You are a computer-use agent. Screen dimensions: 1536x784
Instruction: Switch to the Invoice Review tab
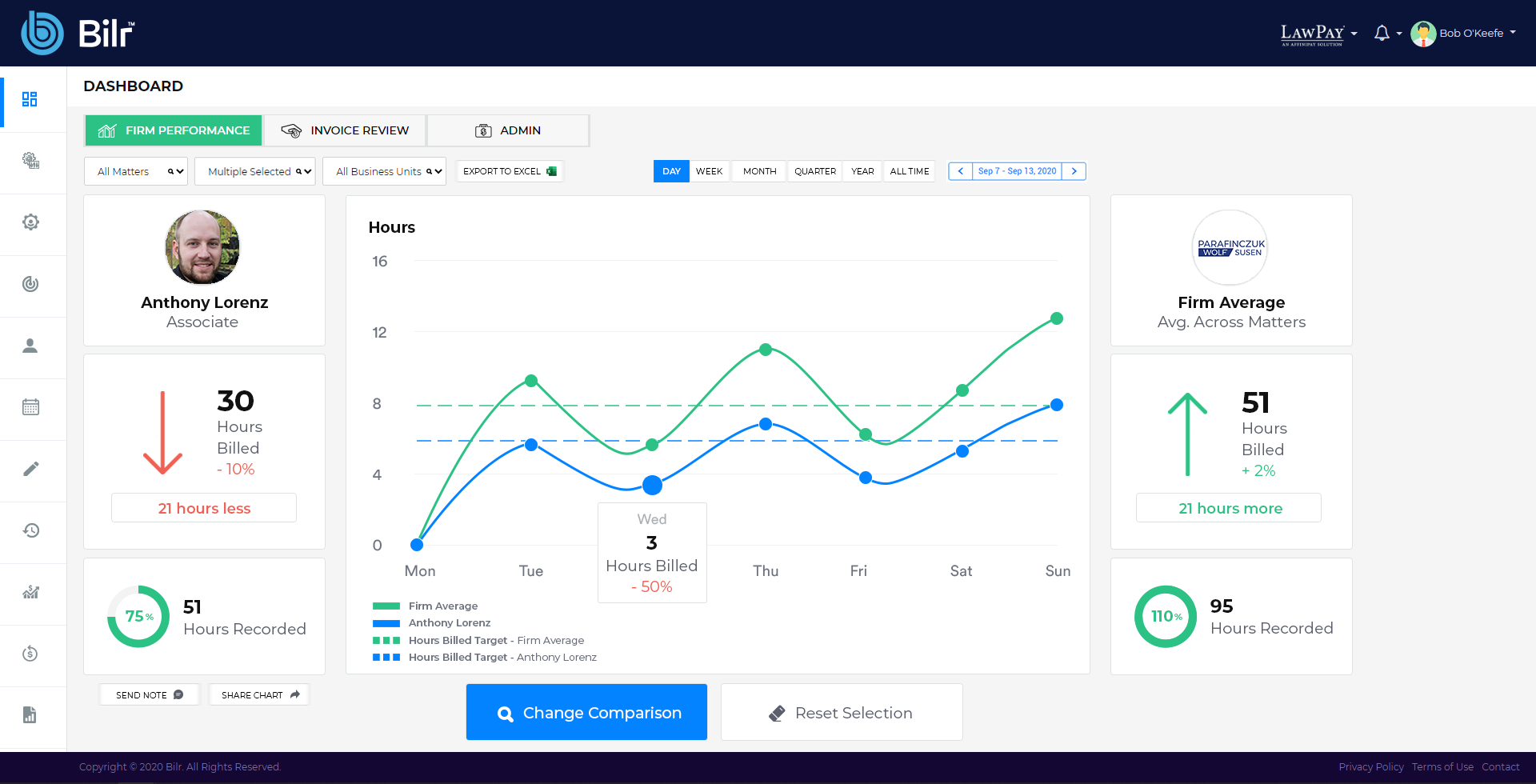pyautogui.click(x=345, y=130)
